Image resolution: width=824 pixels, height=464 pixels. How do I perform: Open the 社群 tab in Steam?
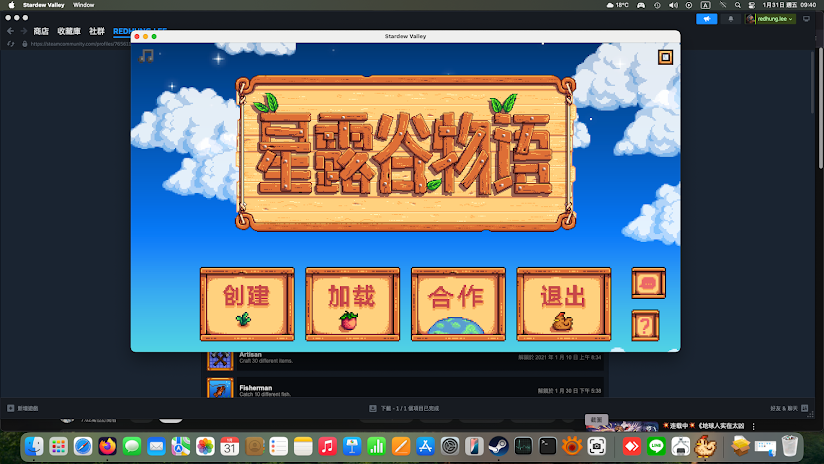pyautogui.click(x=97, y=32)
